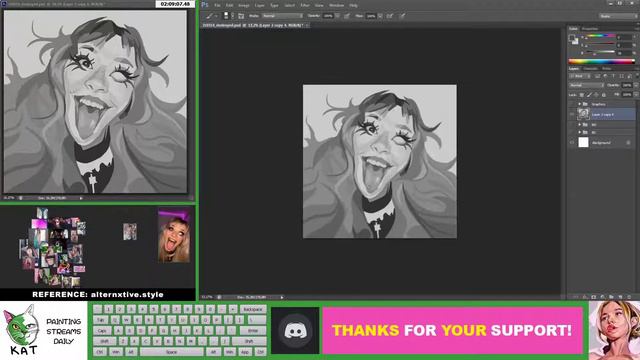The height and width of the screenshot is (360, 640).
Task: Hide the Background layer
Action: (572, 142)
